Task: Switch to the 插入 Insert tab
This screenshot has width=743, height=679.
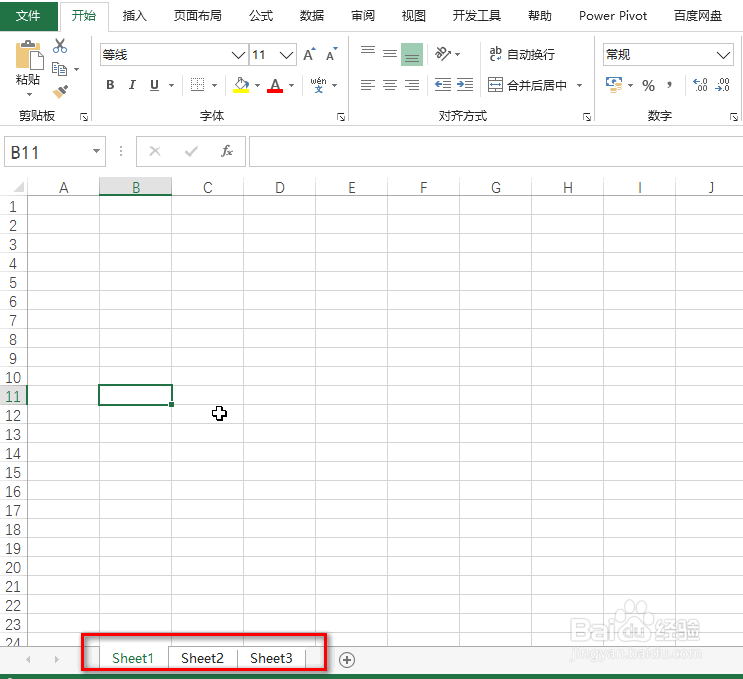Action: (x=135, y=16)
